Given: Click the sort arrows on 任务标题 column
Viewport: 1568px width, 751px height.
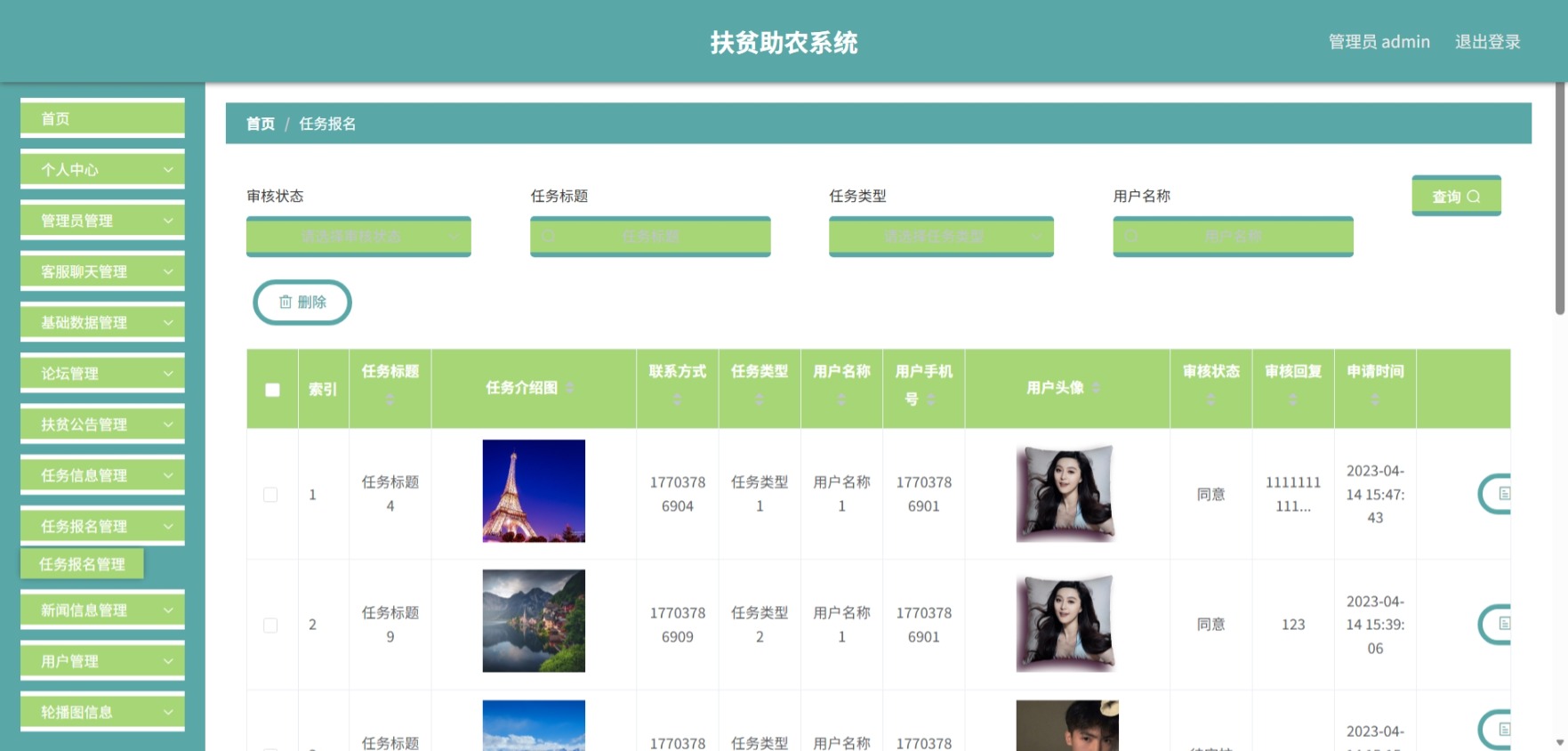Looking at the screenshot, I should coord(390,400).
